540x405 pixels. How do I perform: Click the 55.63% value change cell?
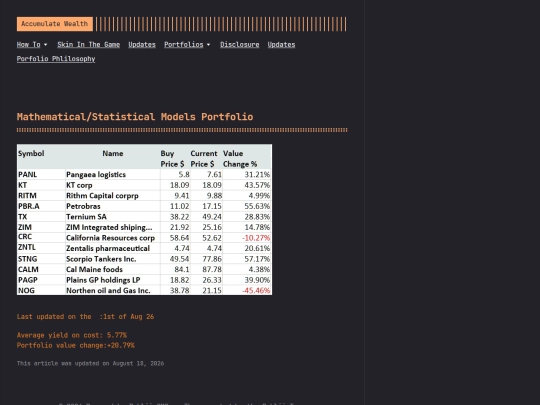[x=247, y=206]
